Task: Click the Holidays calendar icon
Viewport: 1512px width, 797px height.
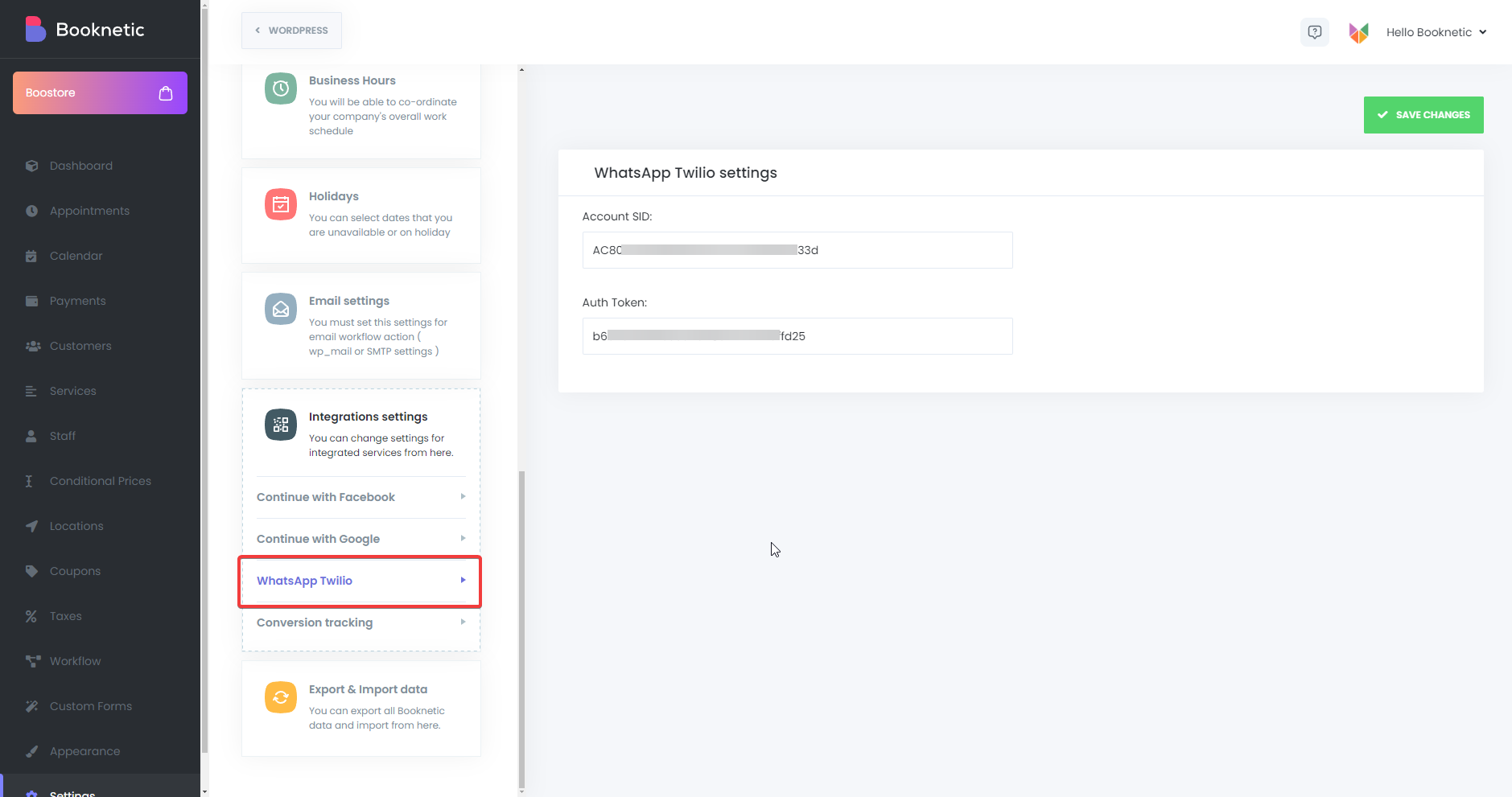Action: pyautogui.click(x=281, y=204)
